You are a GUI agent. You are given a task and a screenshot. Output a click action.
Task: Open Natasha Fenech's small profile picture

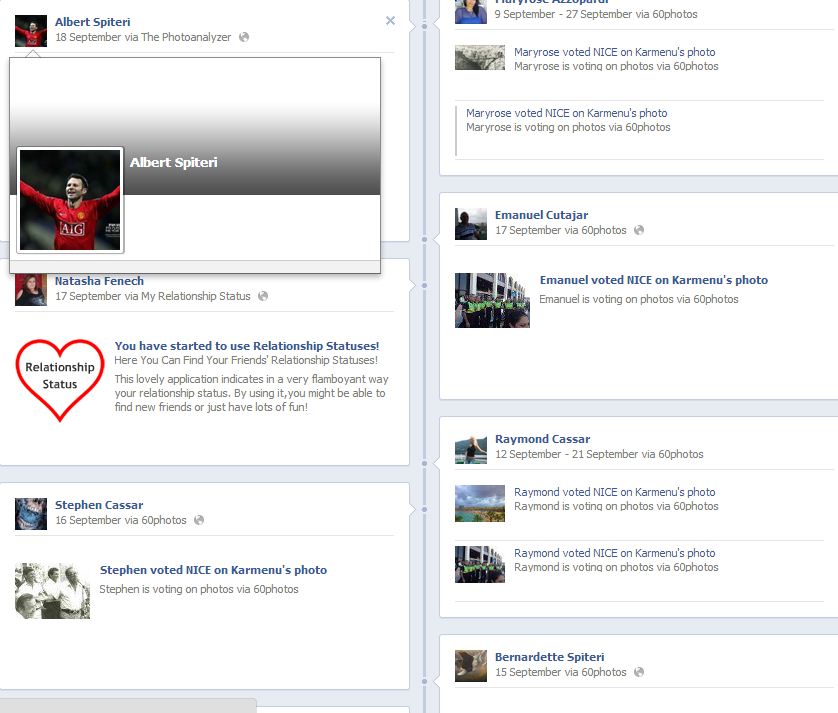[x=31, y=290]
